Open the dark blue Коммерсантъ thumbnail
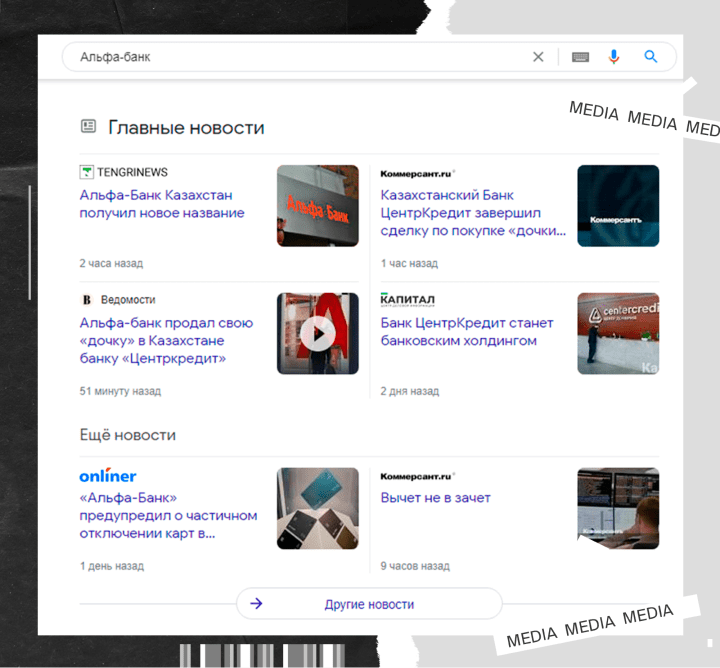 tap(618, 206)
